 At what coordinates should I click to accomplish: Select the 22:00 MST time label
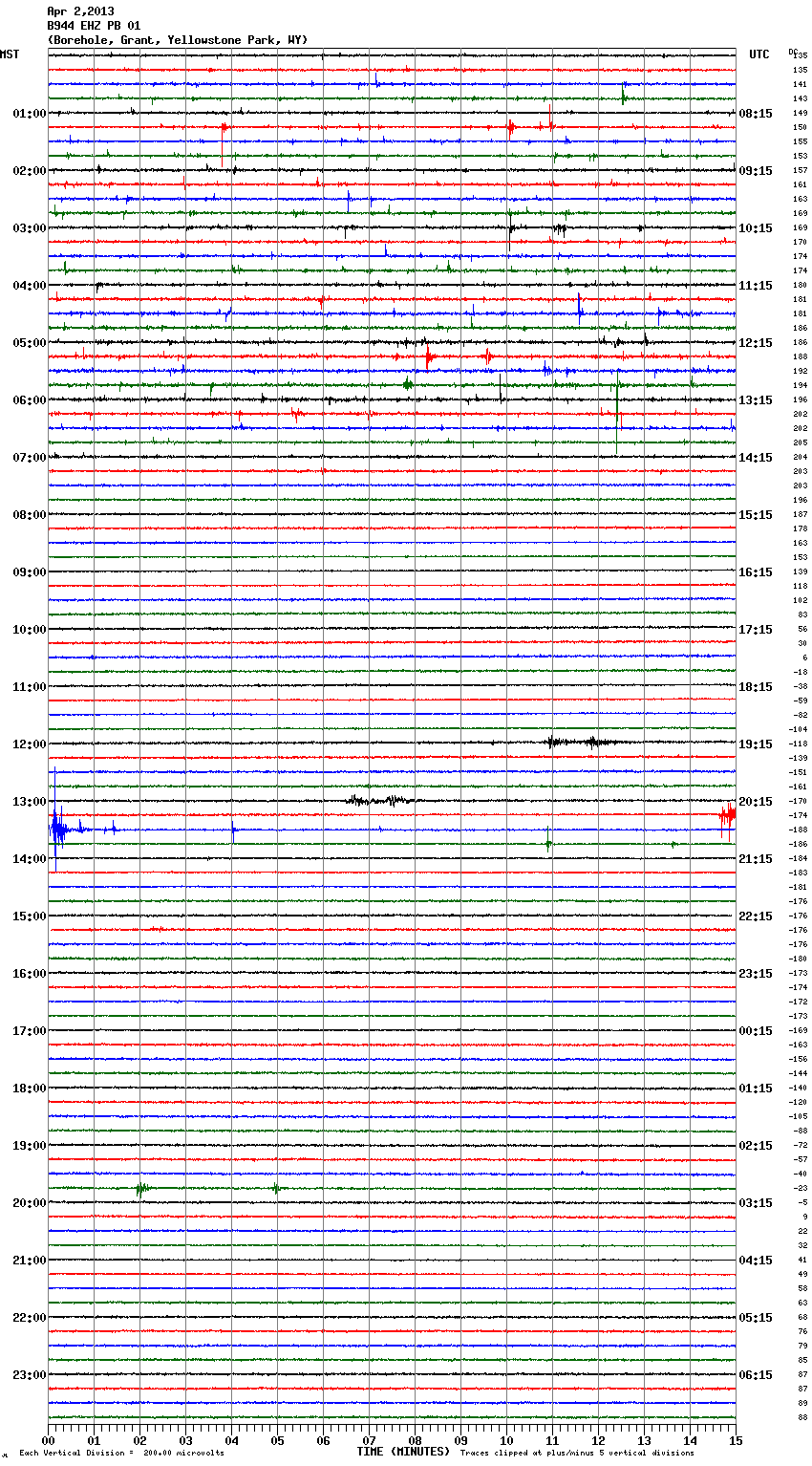30,1318
